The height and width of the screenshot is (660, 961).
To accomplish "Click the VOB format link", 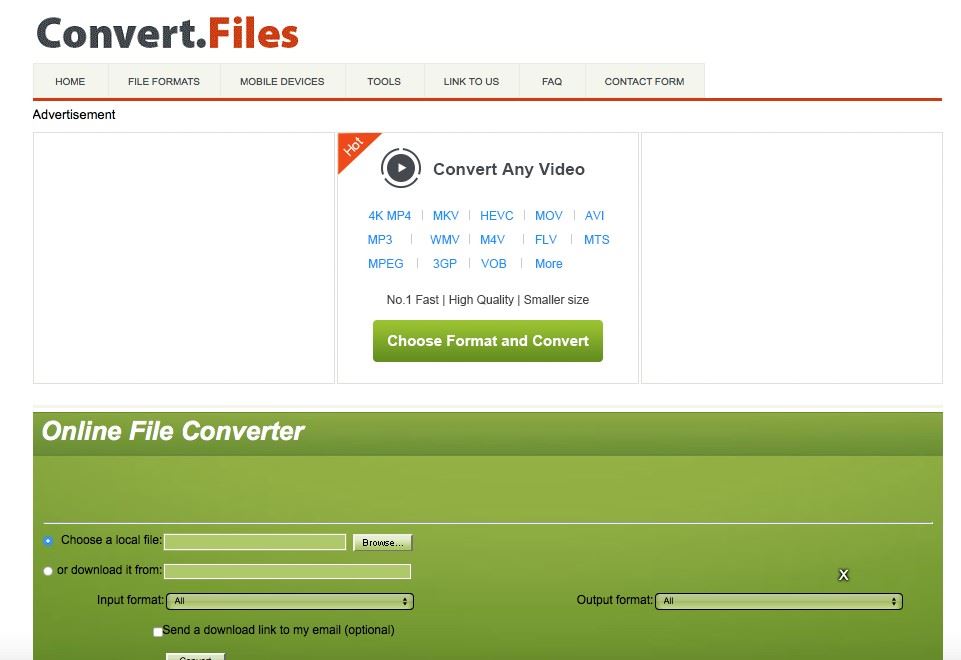I will (x=493, y=264).
